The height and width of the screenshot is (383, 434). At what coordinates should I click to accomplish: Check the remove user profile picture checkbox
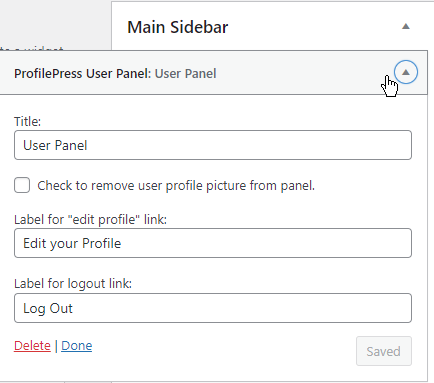coord(22,185)
